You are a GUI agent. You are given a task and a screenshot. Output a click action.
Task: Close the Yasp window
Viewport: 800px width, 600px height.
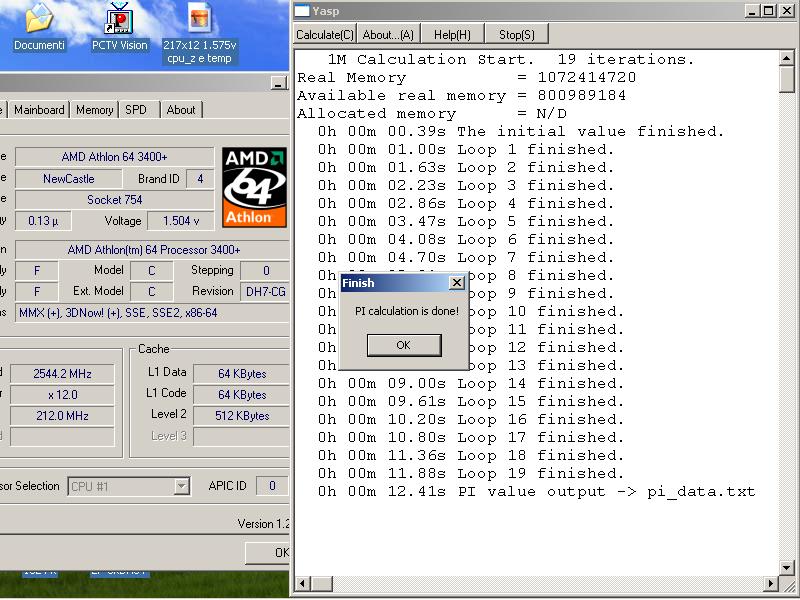pyautogui.click(x=787, y=11)
